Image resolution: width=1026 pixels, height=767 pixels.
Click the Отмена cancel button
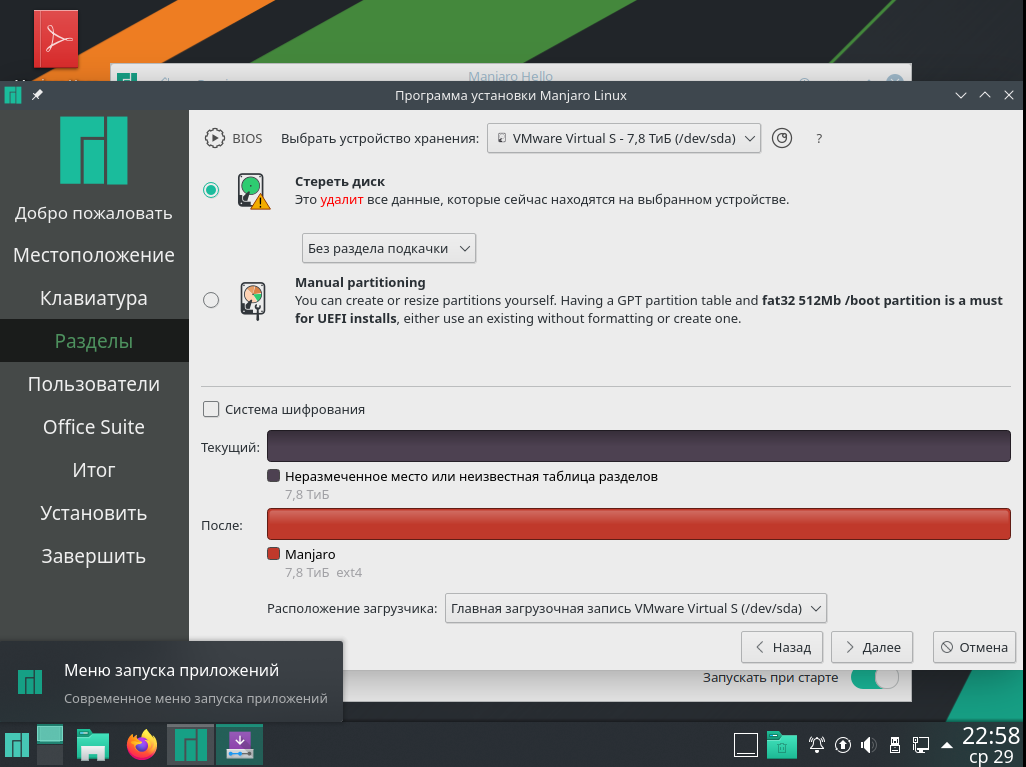coord(974,647)
